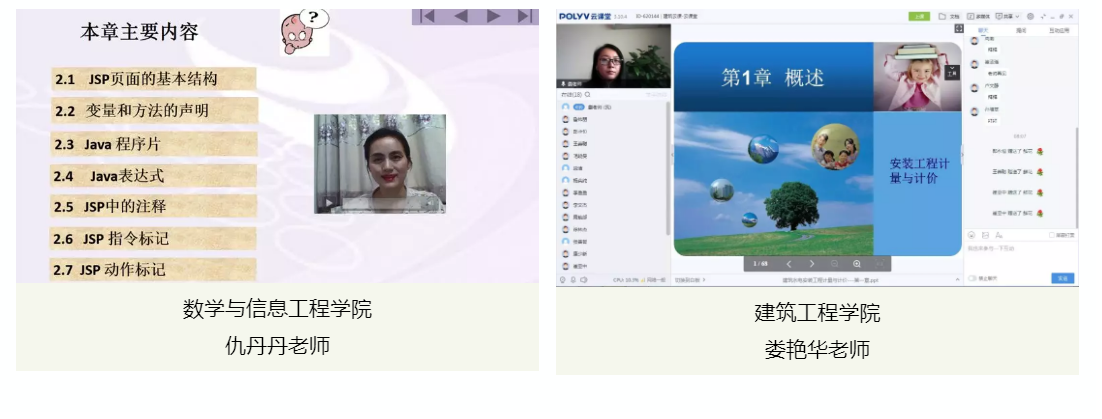Switch to the 互动应用 tab
Viewport: 1102px width, 419px height.
(x=1059, y=30)
